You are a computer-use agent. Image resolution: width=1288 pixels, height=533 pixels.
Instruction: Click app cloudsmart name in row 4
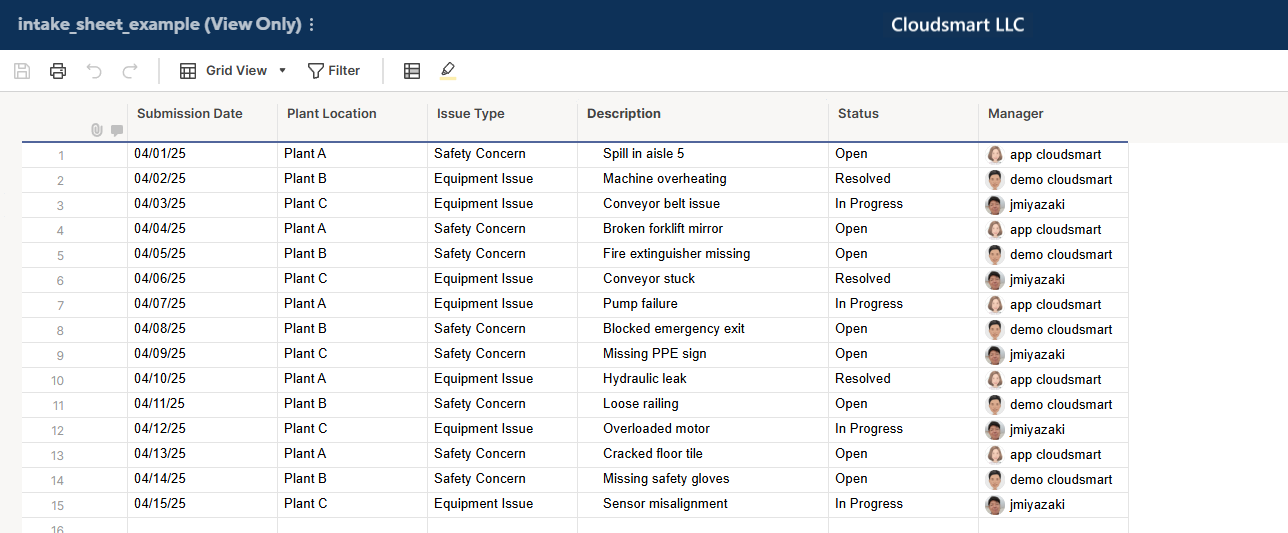(x=1055, y=230)
